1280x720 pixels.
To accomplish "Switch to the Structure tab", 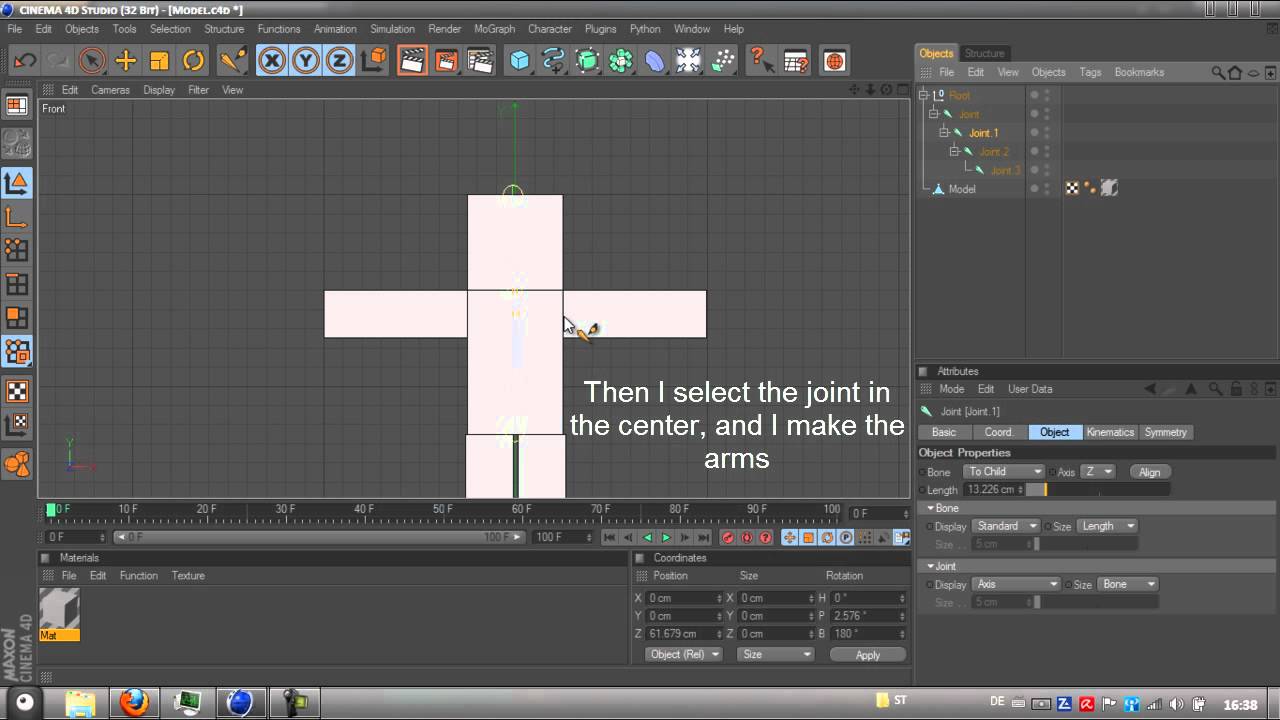I will (x=985, y=53).
